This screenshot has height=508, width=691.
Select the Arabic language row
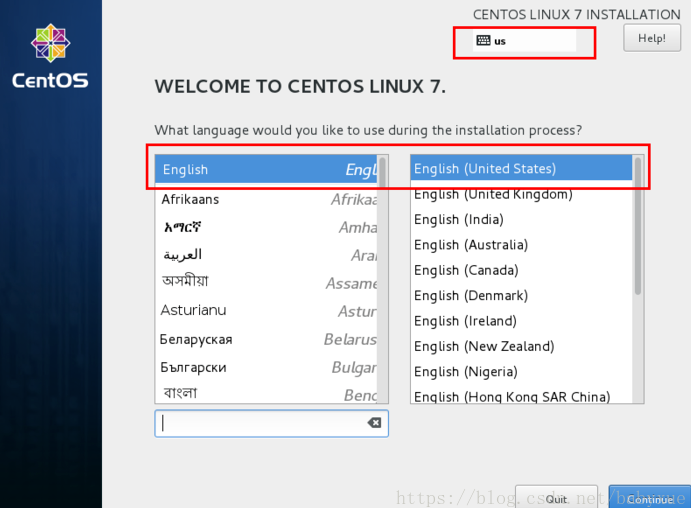tap(266, 255)
